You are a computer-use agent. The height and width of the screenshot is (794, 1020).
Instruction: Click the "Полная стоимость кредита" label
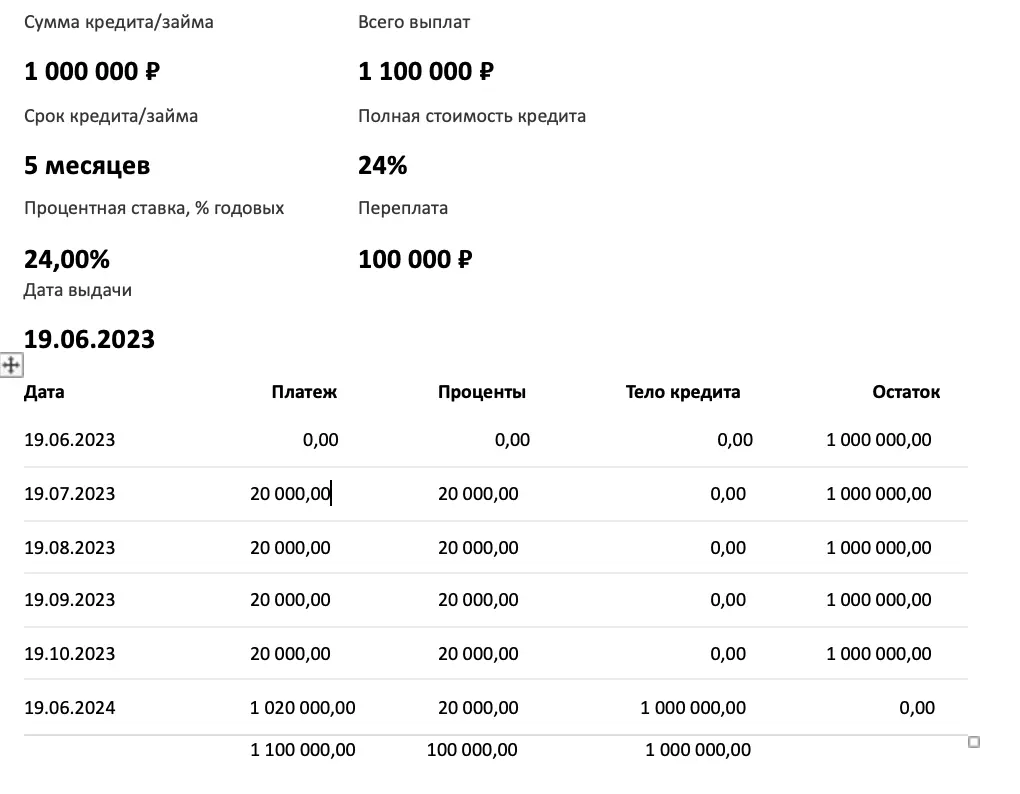pyautogui.click(x=472, y=116)
